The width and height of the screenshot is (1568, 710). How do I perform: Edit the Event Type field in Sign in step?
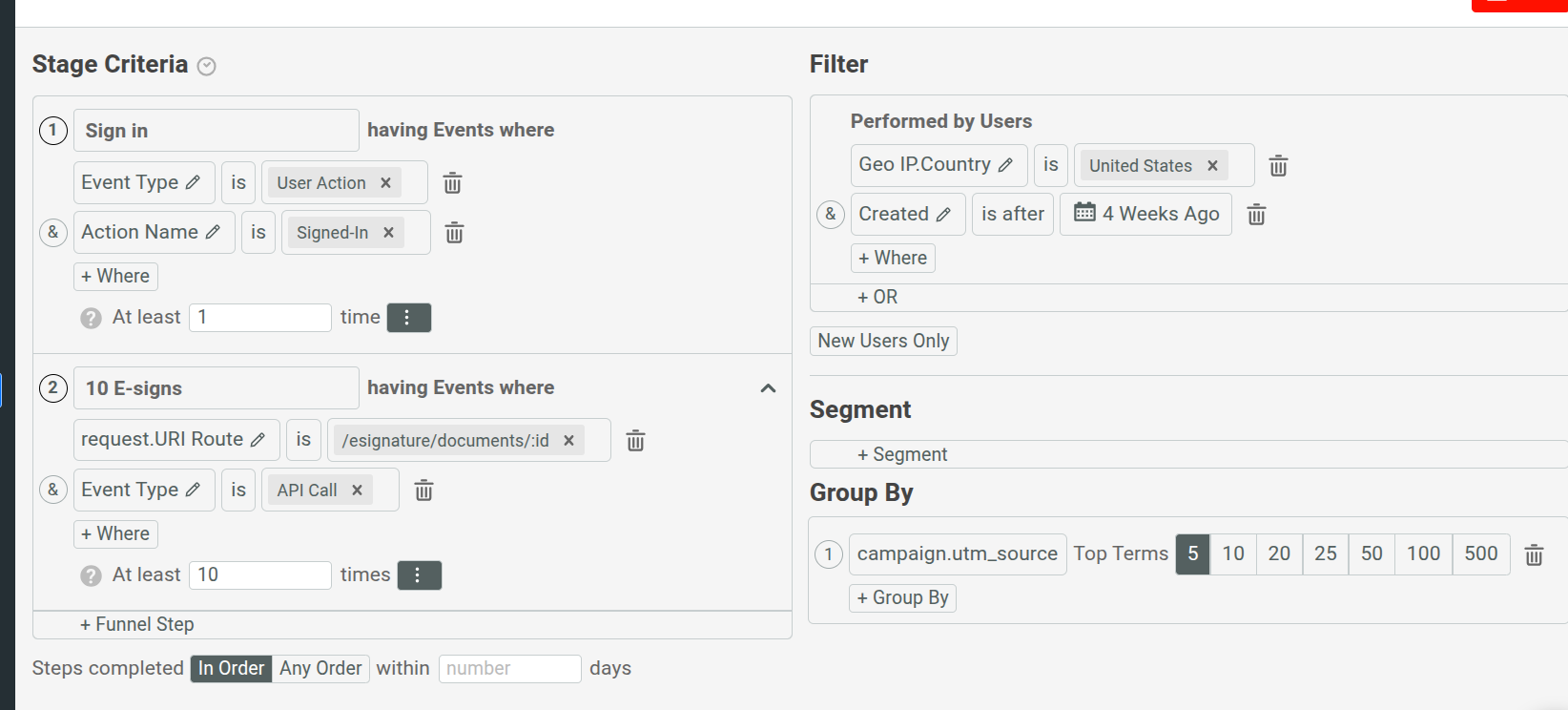tap(193, 182)
